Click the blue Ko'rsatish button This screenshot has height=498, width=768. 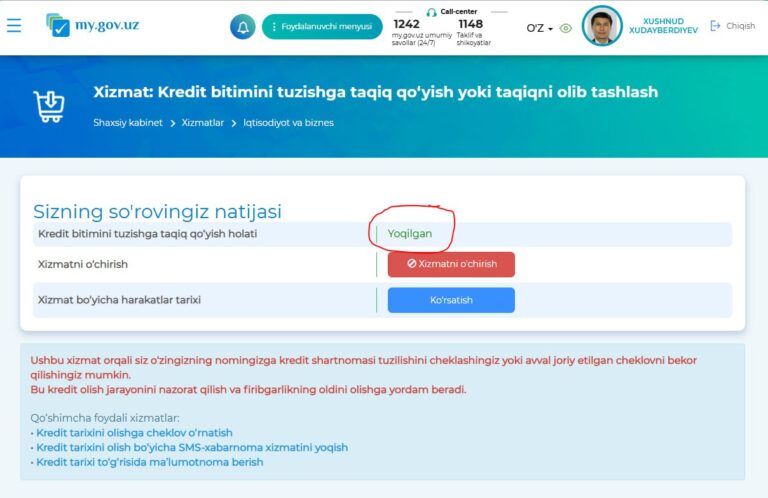(451, 300)
